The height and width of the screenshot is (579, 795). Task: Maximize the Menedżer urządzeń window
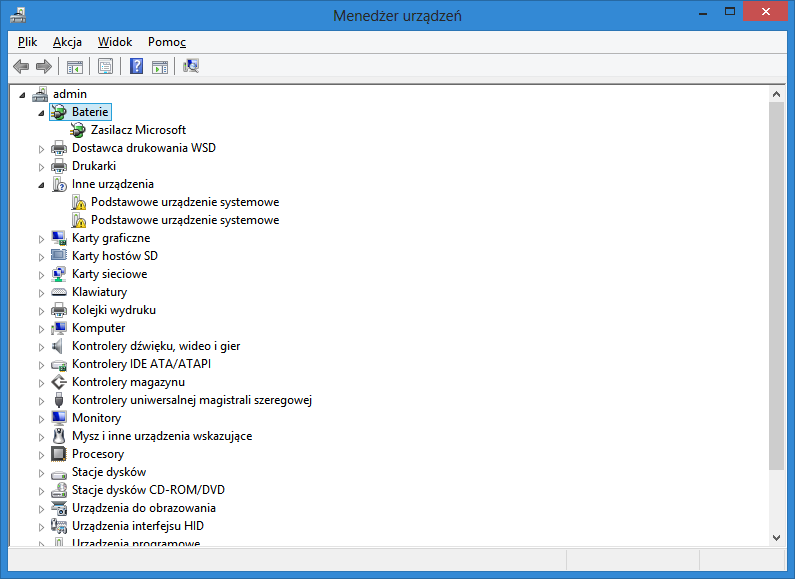(x=730, y=12)
